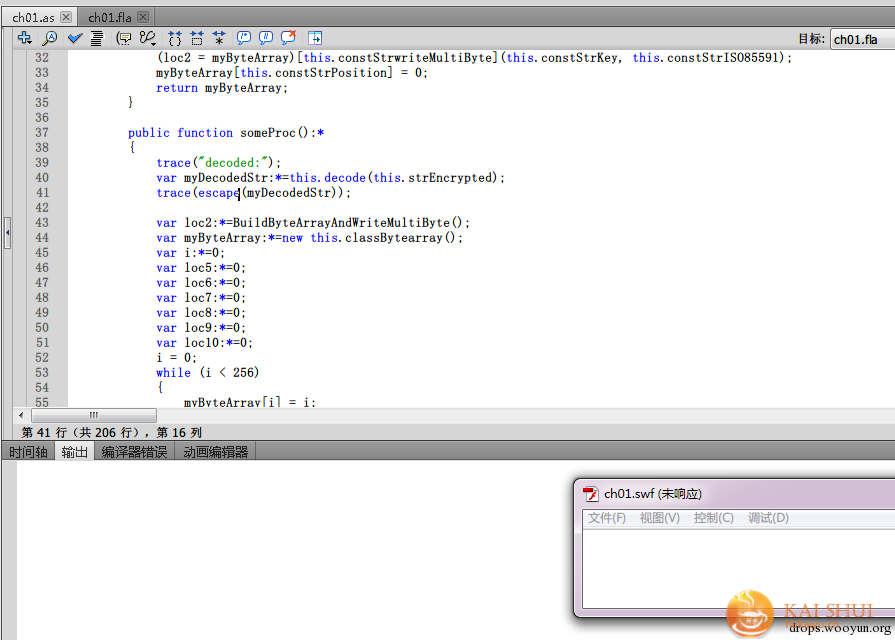Click the ch01.swf (未响应) window title
895x640 pixels.
(x=652, y=494)
